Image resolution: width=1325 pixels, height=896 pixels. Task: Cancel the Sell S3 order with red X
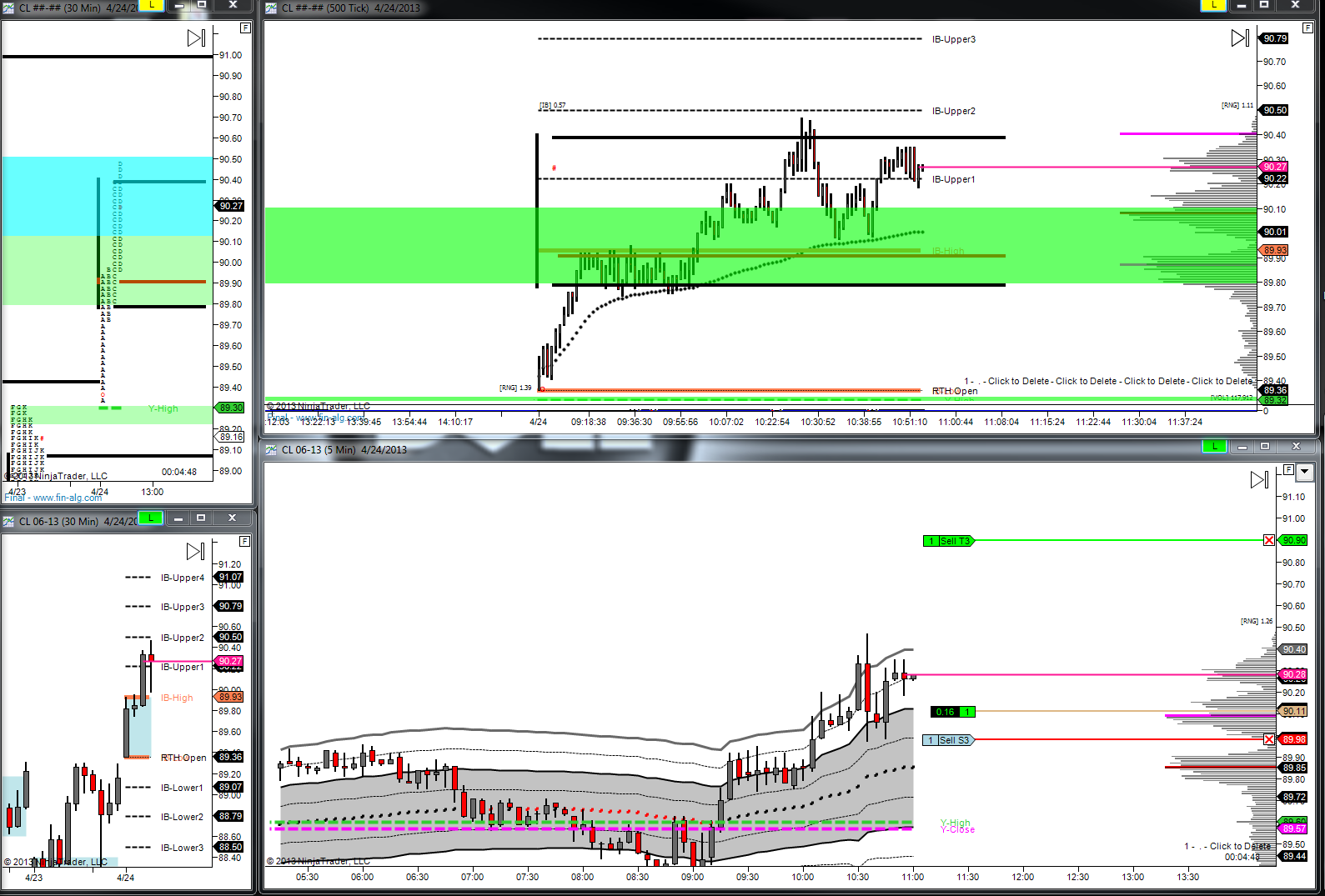click(x=1269, y=739)
